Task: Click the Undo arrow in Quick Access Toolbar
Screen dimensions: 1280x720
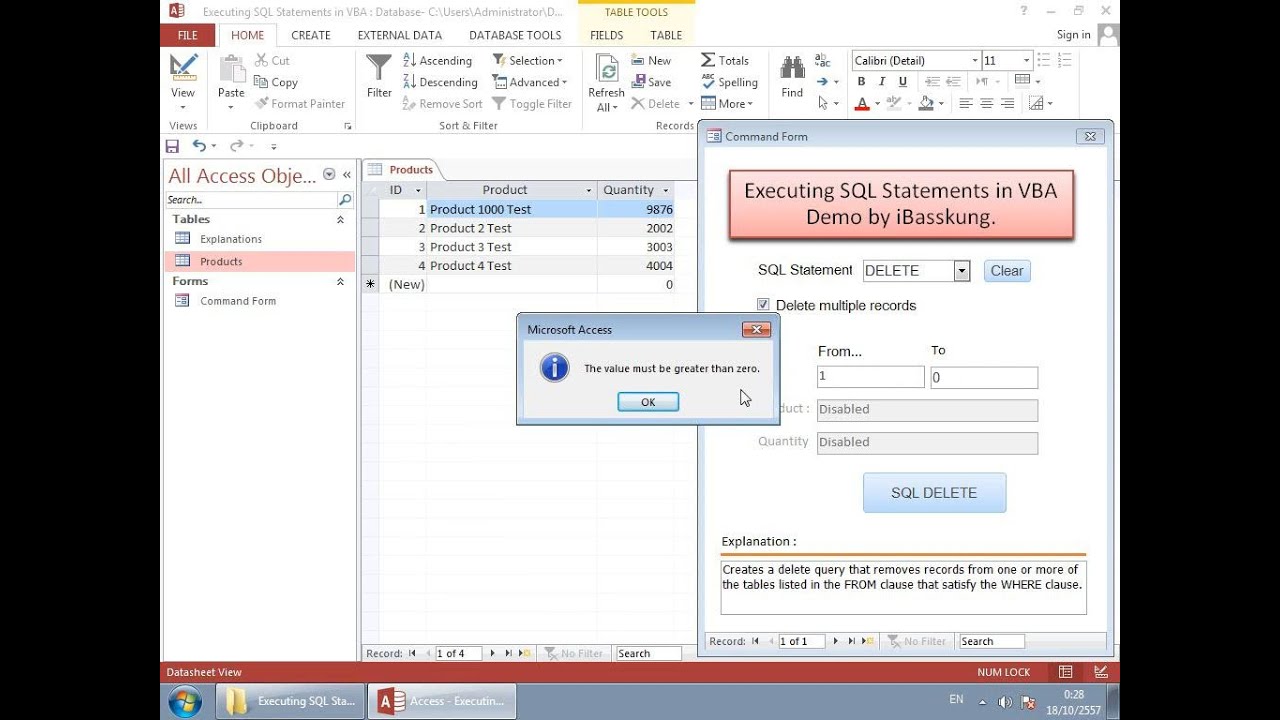Action: point(199,146)
